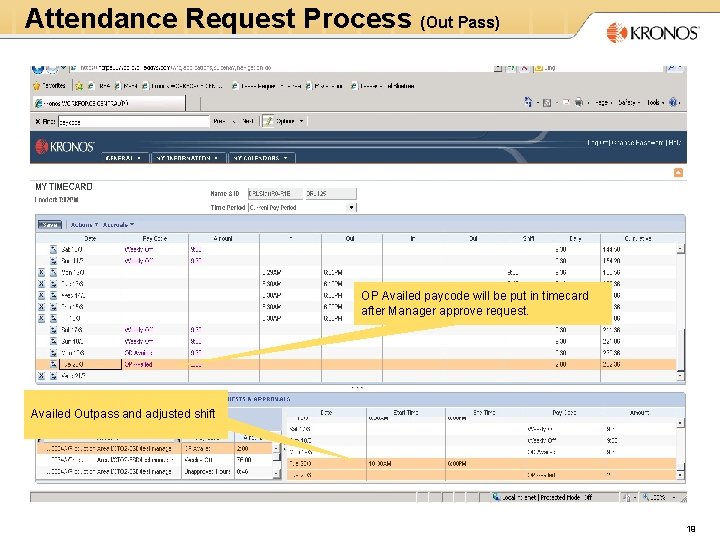The width and height of the screenshot is (720, 540).
Task: Click the Amount column header in timecard
Action: point(223,239)
